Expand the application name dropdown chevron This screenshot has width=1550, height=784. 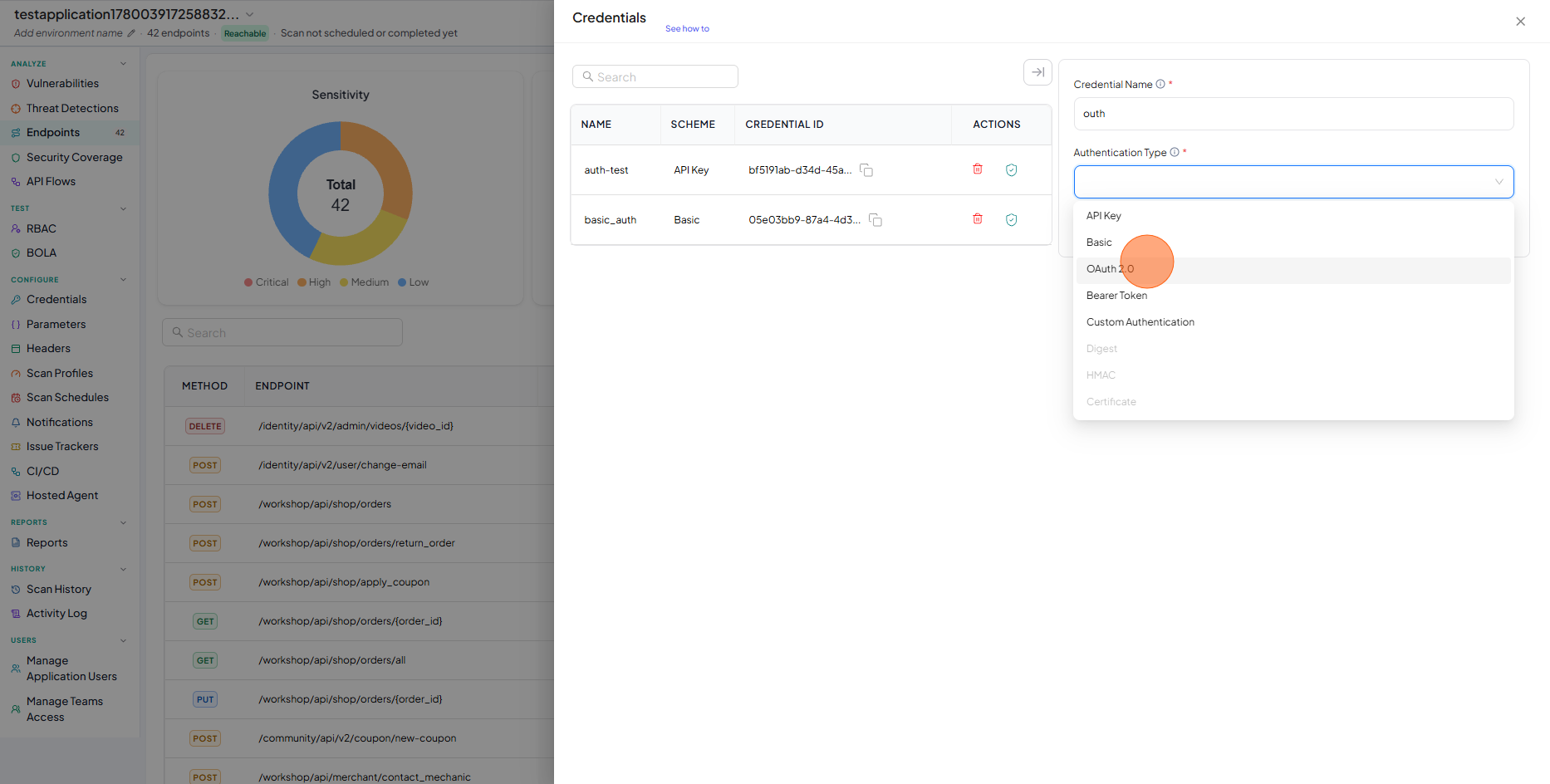(250, 15)
